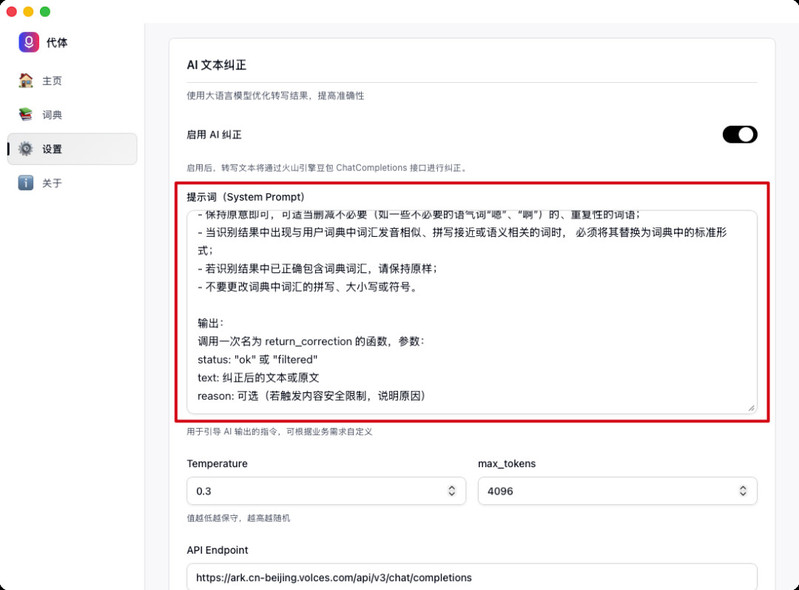
Task: Click the house icon beside 主页
Action: (x=26, y=80)
